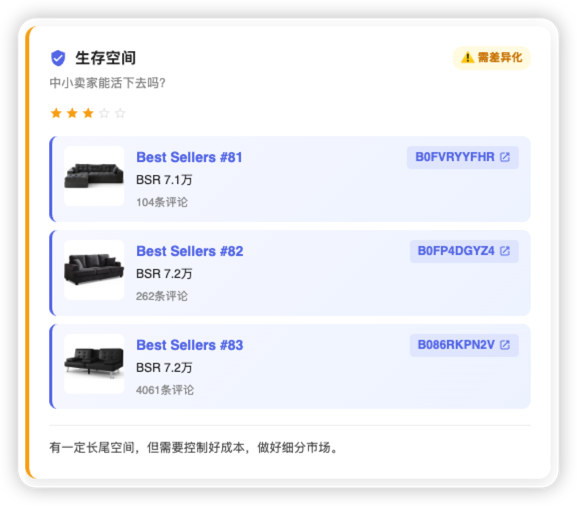Open external link icon for B086RKPN2V
The image size is (577, 506).
pyautogui.click(x=505, y=345)
